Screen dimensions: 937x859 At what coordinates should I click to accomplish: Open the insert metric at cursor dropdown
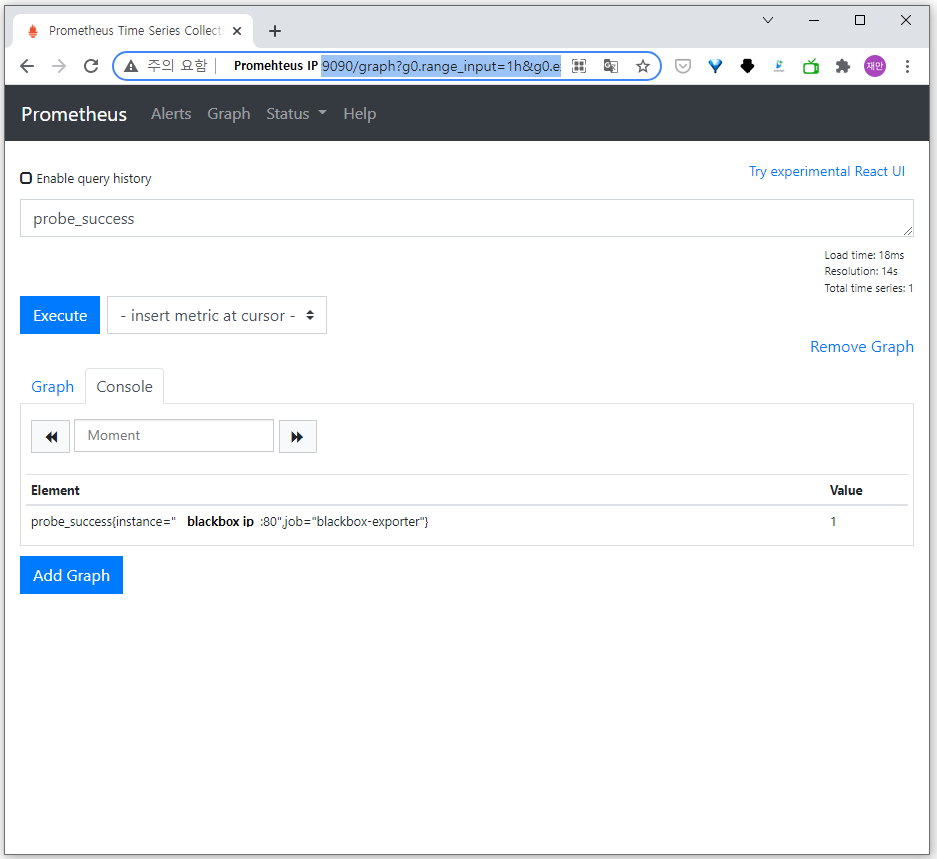[217, 315]
